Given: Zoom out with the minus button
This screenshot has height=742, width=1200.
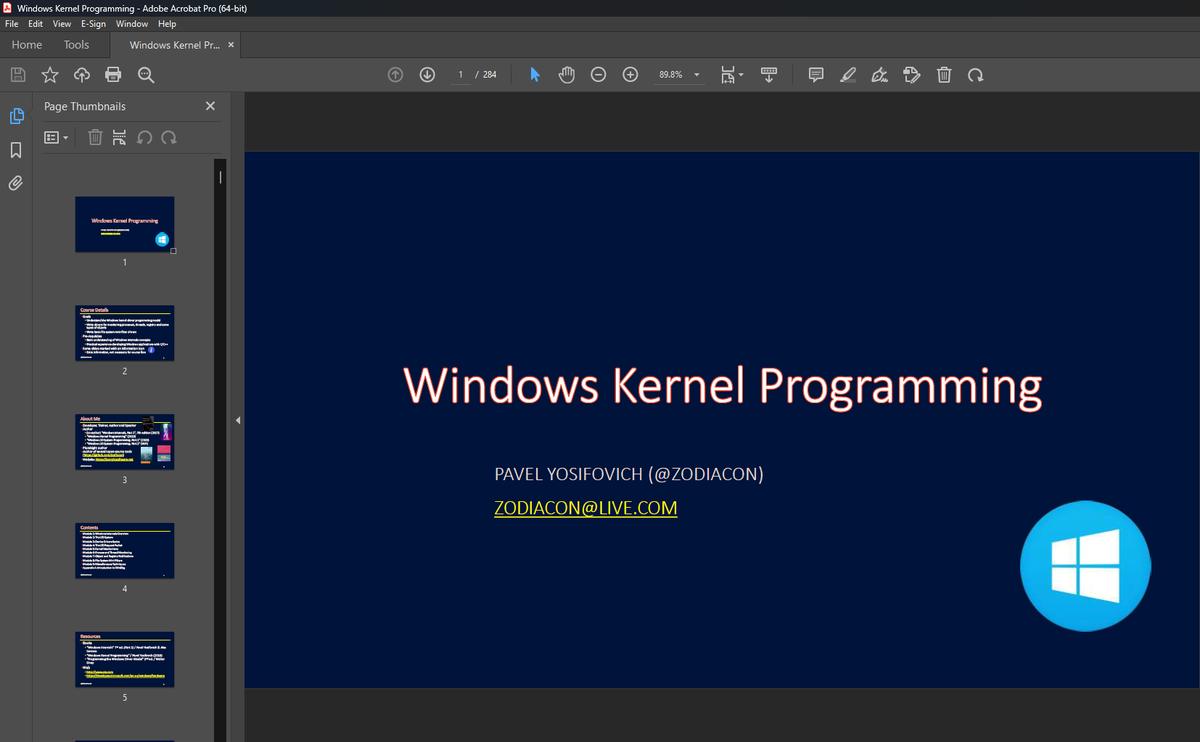Looking at the screenshot, I should (x=598, y=75).
